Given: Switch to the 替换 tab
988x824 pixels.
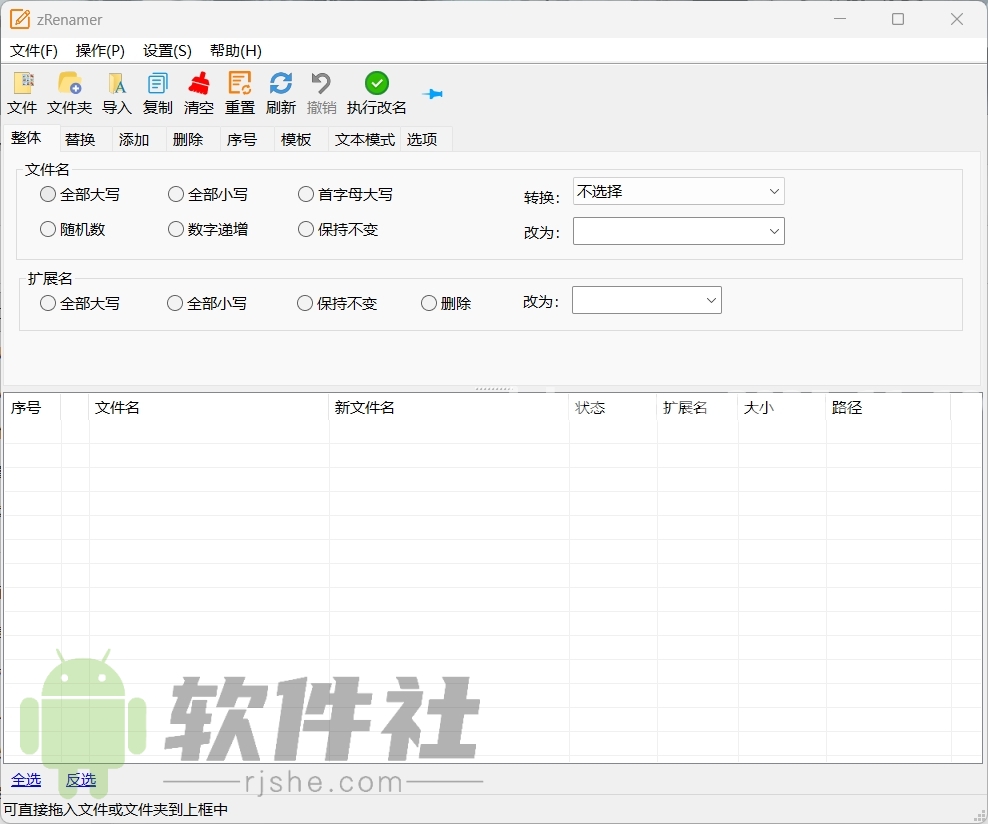Looking at the screenshot, I should (x=80, y=139).
